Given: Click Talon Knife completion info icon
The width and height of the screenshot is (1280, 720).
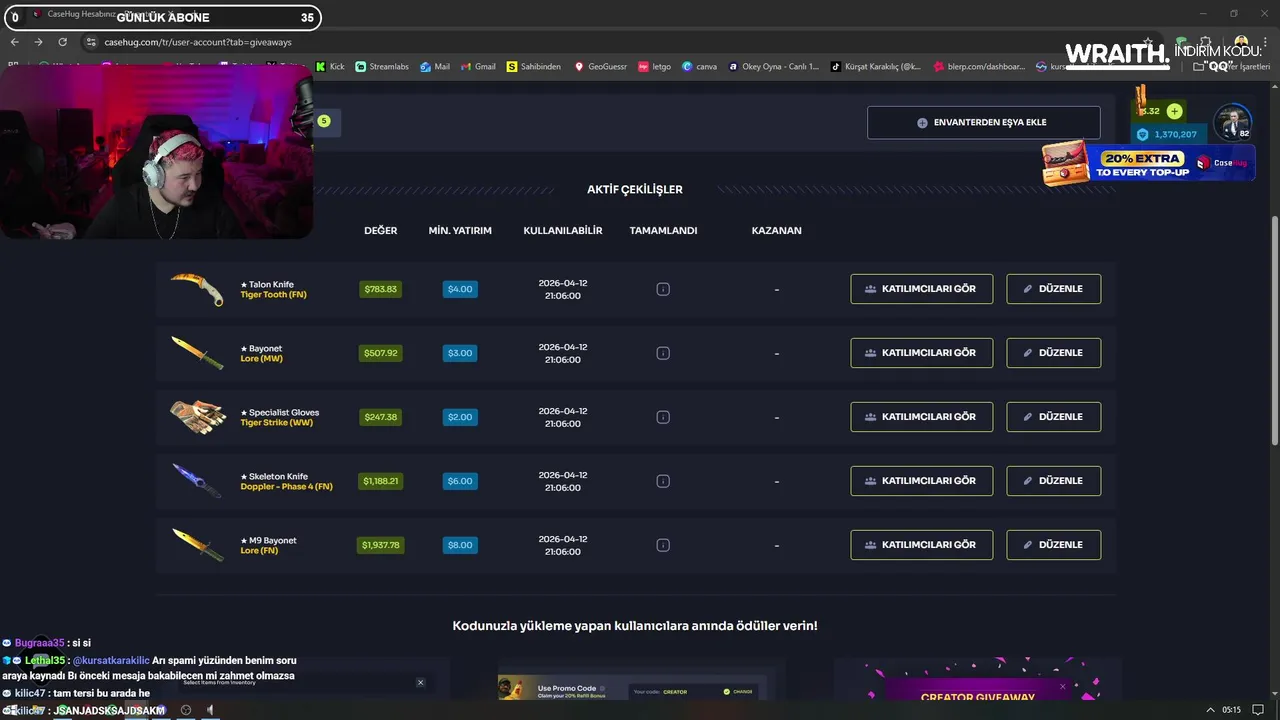Looking at the screenshot, I should pos(663,289).
